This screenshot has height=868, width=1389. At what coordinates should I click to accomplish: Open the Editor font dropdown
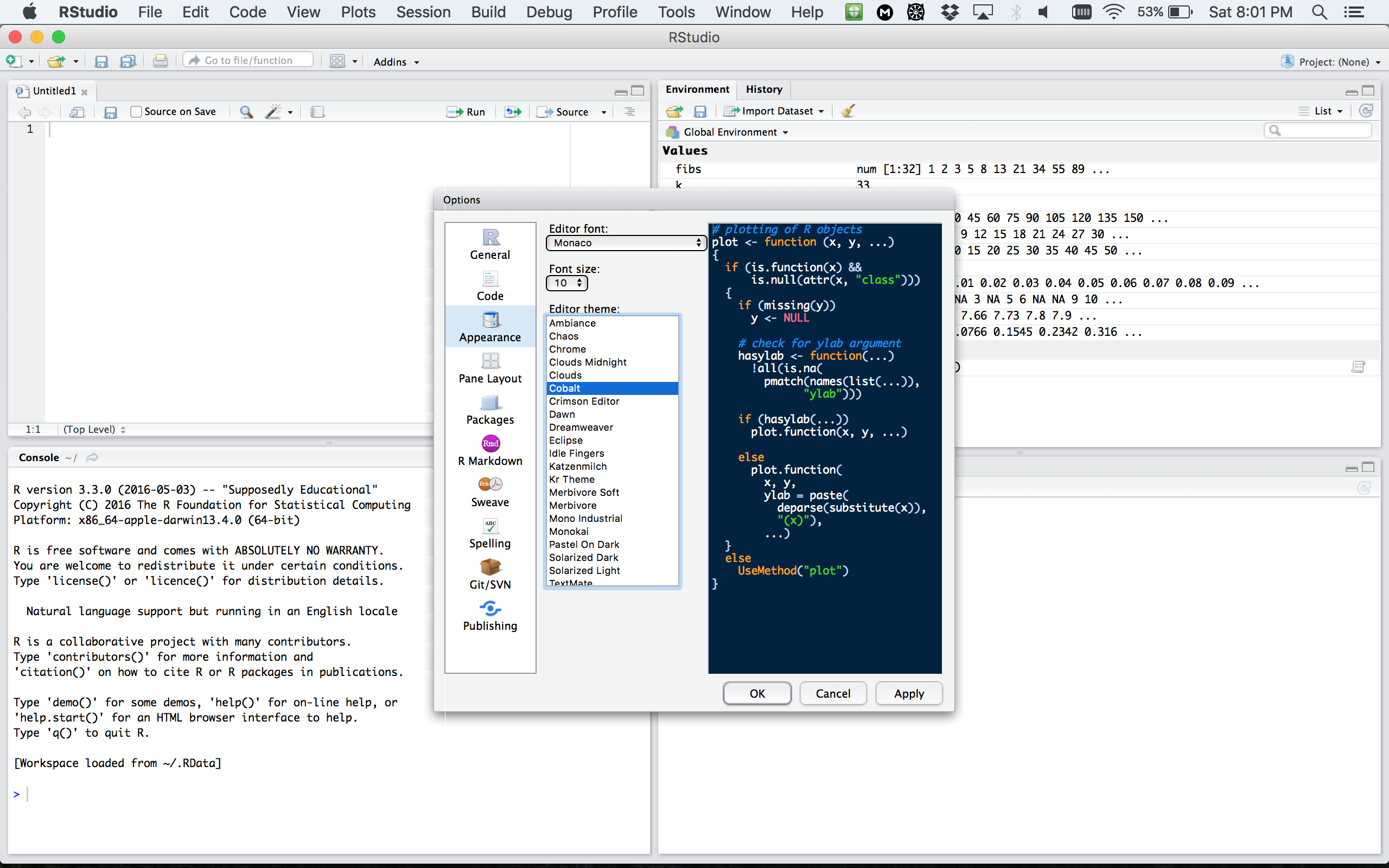click(x=626, y=243)
